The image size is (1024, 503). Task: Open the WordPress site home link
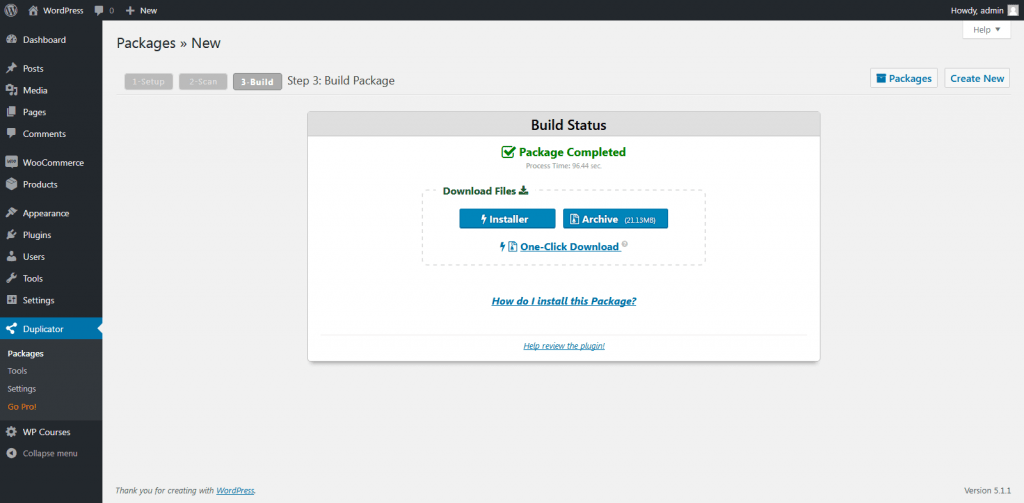(56, 10)
